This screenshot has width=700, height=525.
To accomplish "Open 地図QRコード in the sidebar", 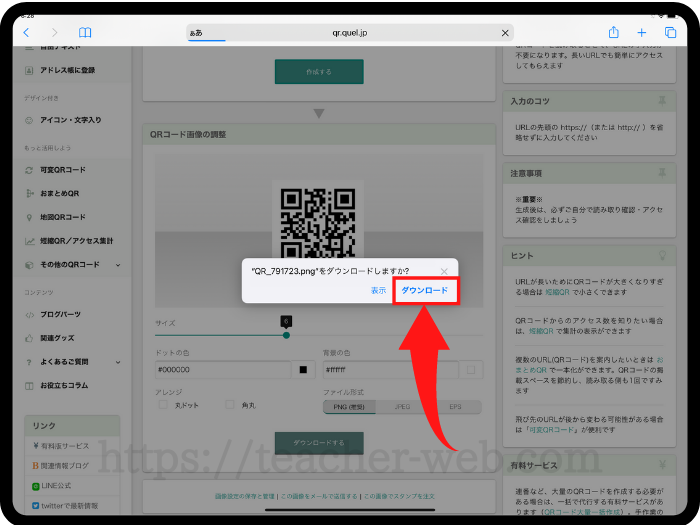I will pyautogui.click(x=62, y=217).
